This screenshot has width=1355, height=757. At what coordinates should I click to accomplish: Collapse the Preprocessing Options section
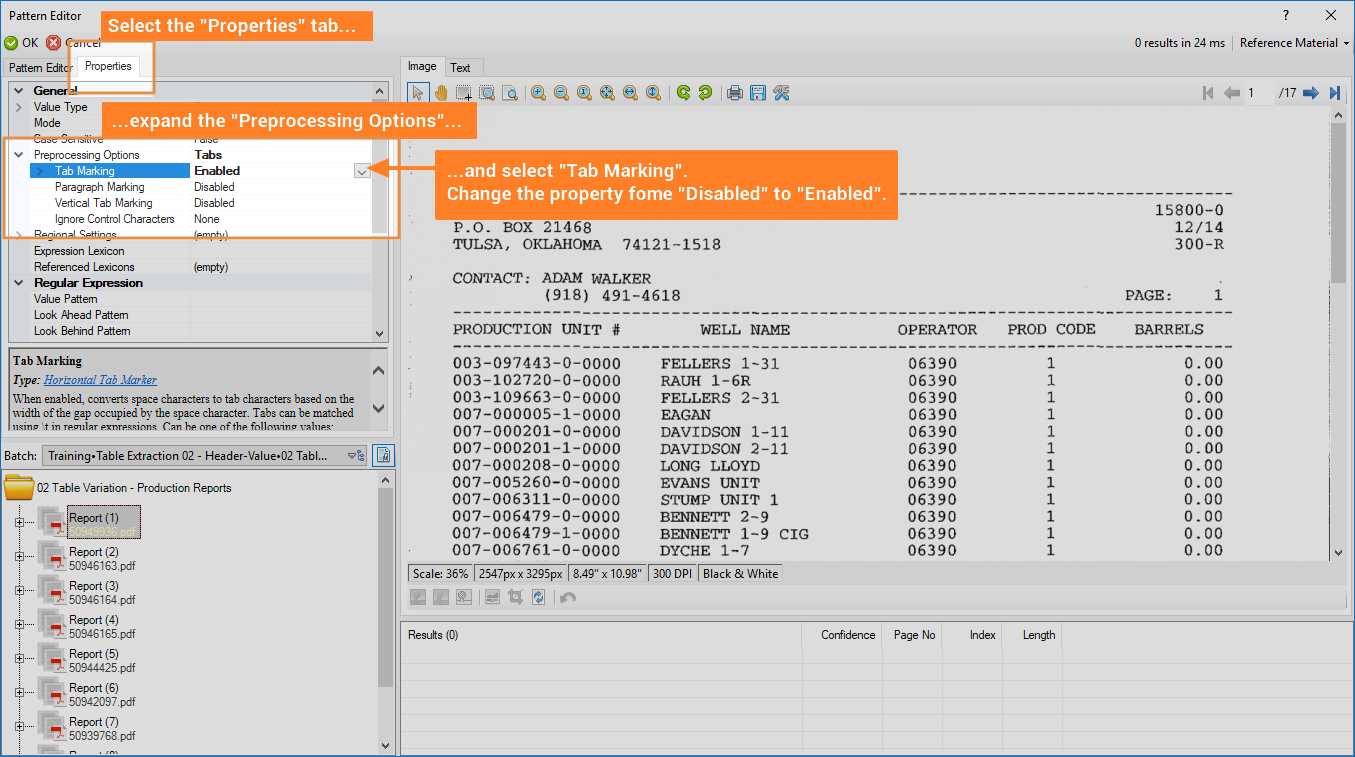click(x=19, y=155)
